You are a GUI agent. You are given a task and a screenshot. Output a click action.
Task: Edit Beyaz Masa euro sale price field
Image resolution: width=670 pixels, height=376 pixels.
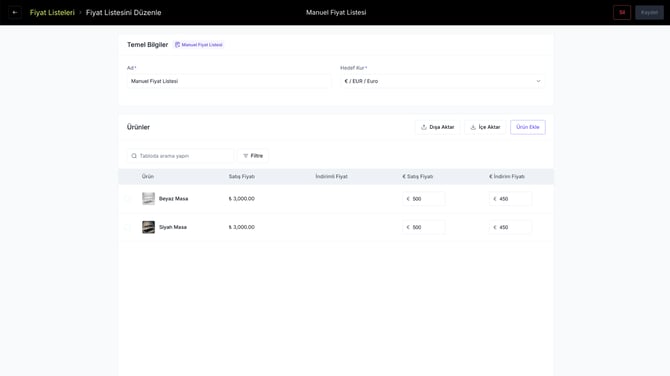(x=423, y=199)
